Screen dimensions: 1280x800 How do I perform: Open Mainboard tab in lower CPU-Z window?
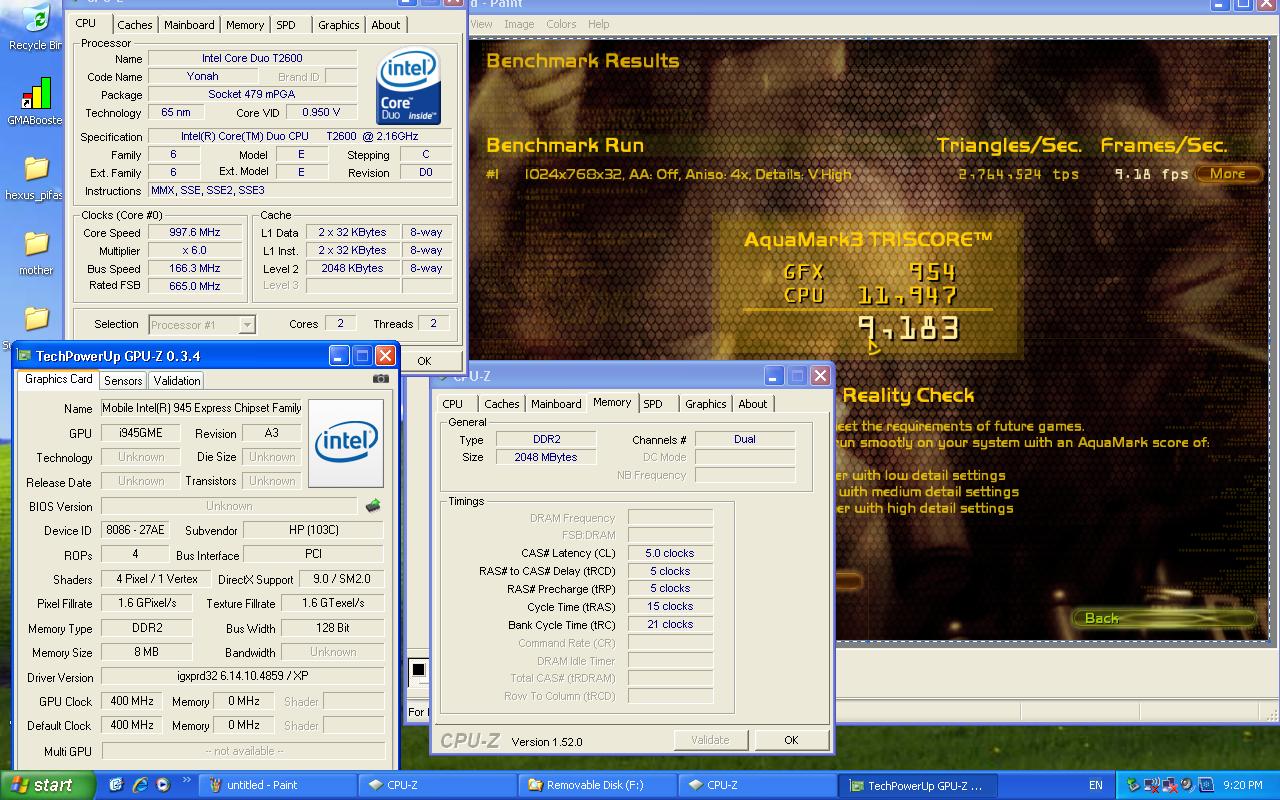tap(556, 404)
